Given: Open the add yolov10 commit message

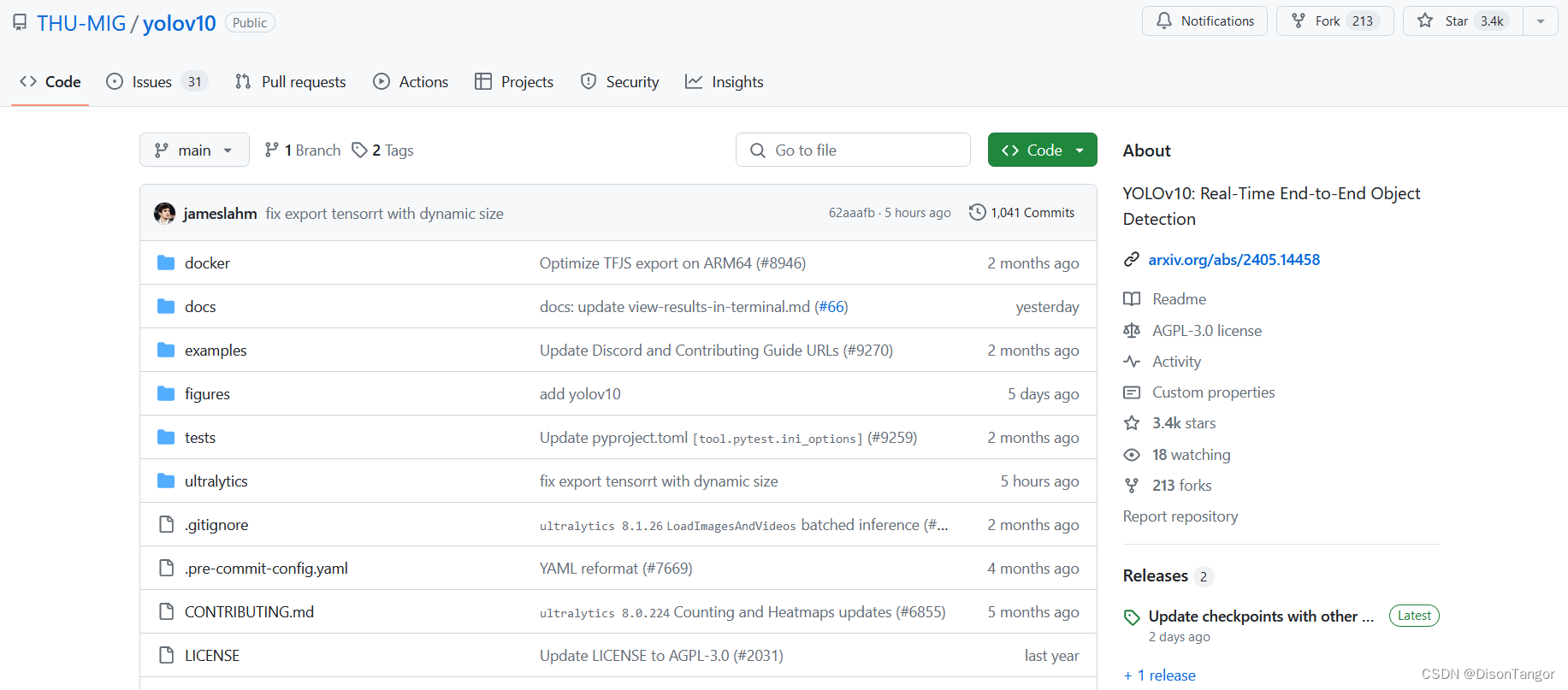Looking at the screenshot, I should 580,394.
